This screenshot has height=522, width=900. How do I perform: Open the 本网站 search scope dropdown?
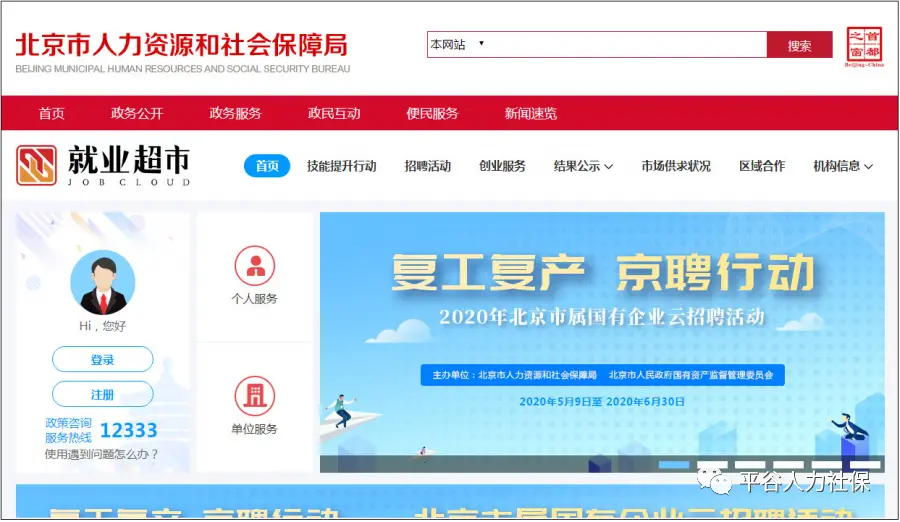[x=457, y=44]
